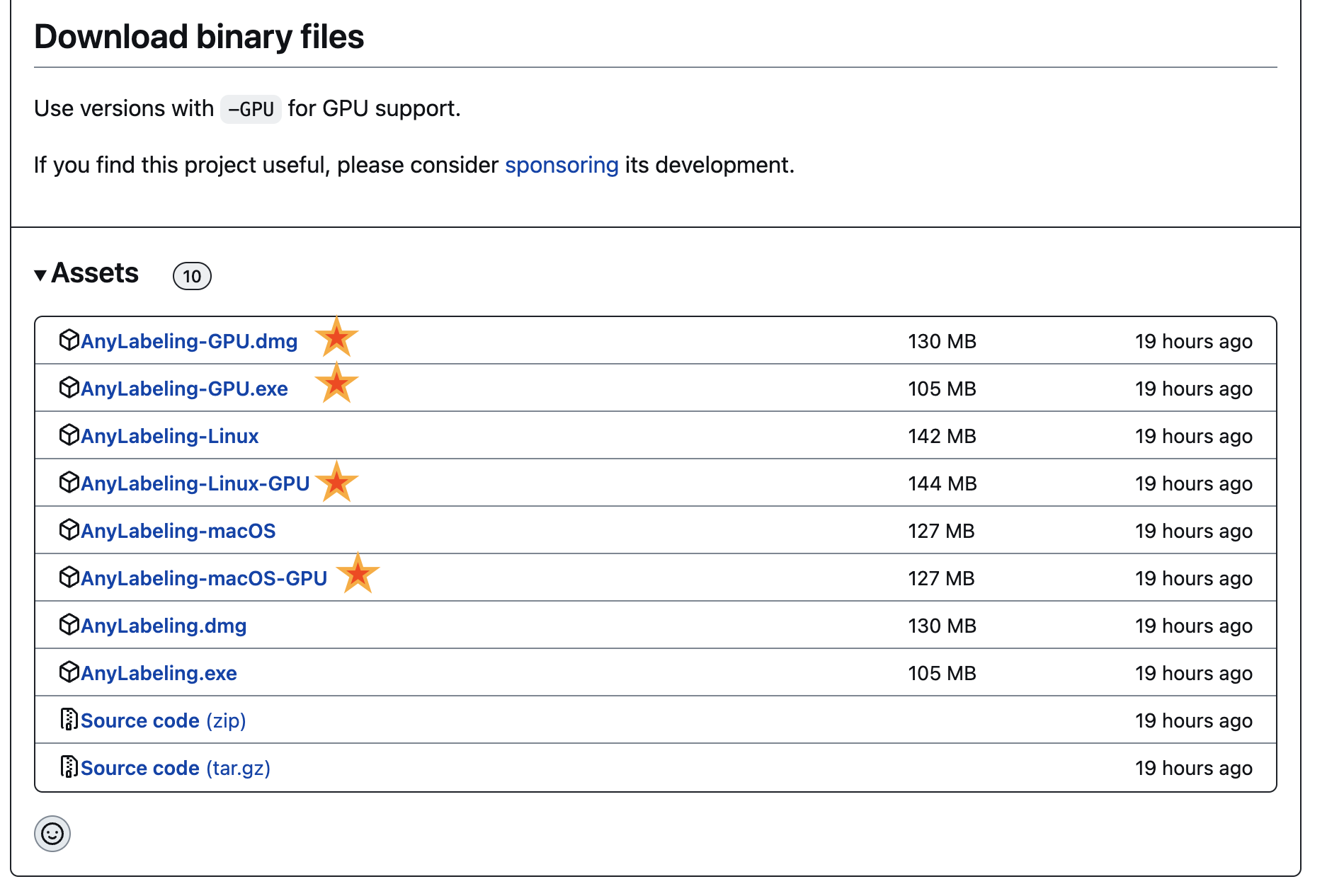Download Source code (zip)
The image size is (1327, 896).
163,720
